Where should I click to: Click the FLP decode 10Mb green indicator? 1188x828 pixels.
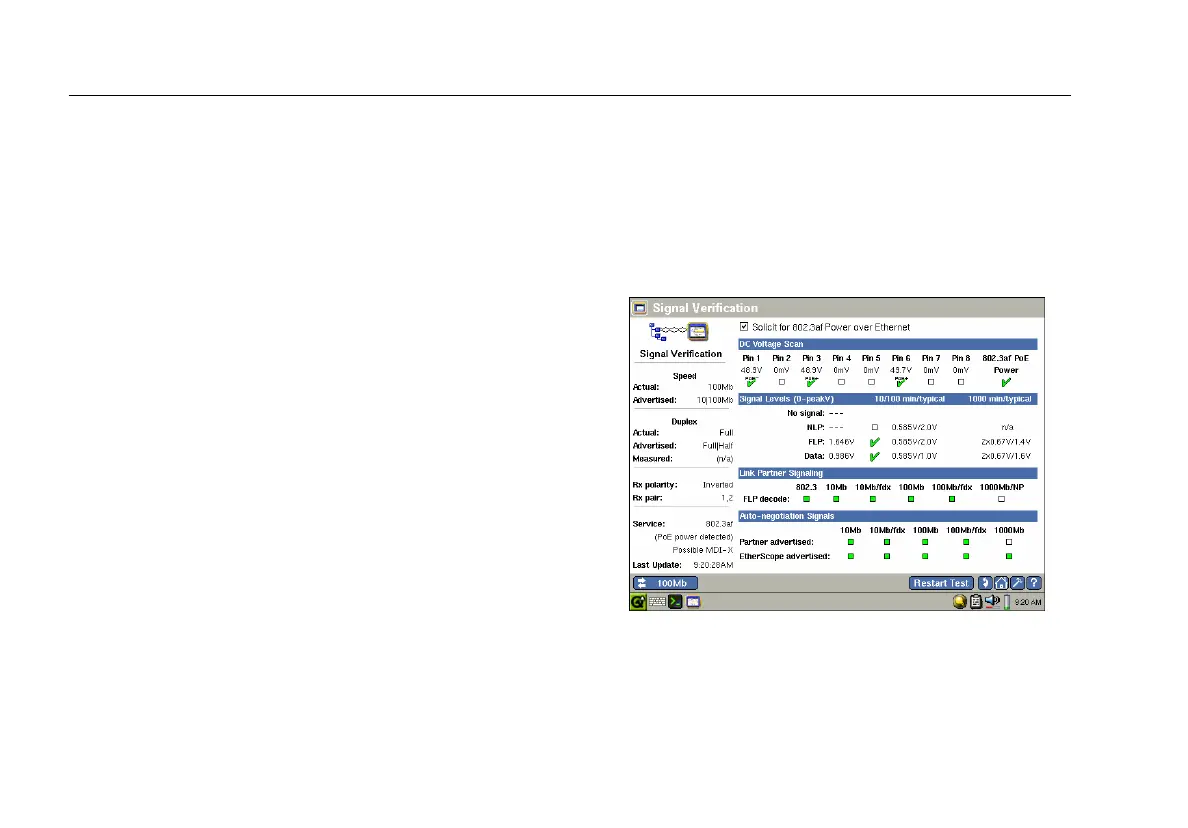(836, 499)
